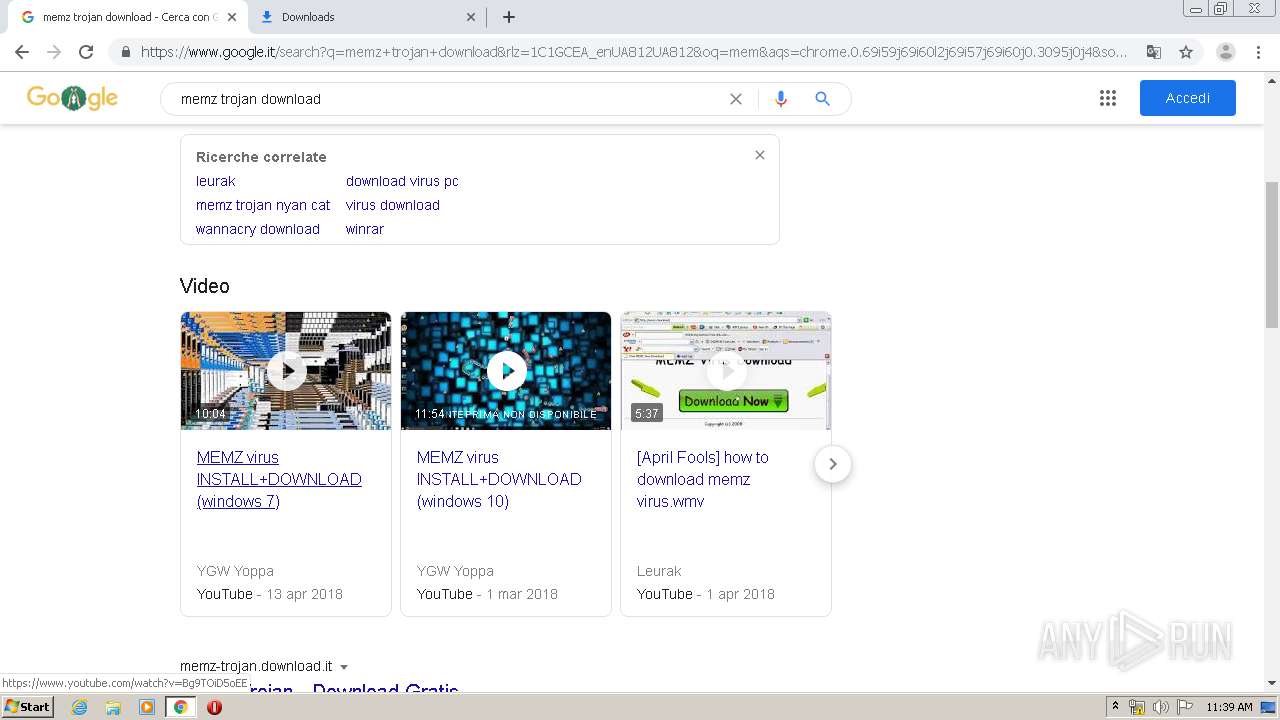This screenshot has height=720, width=1280.
Task: Click the Google logo
Action: tap(72, 98)
